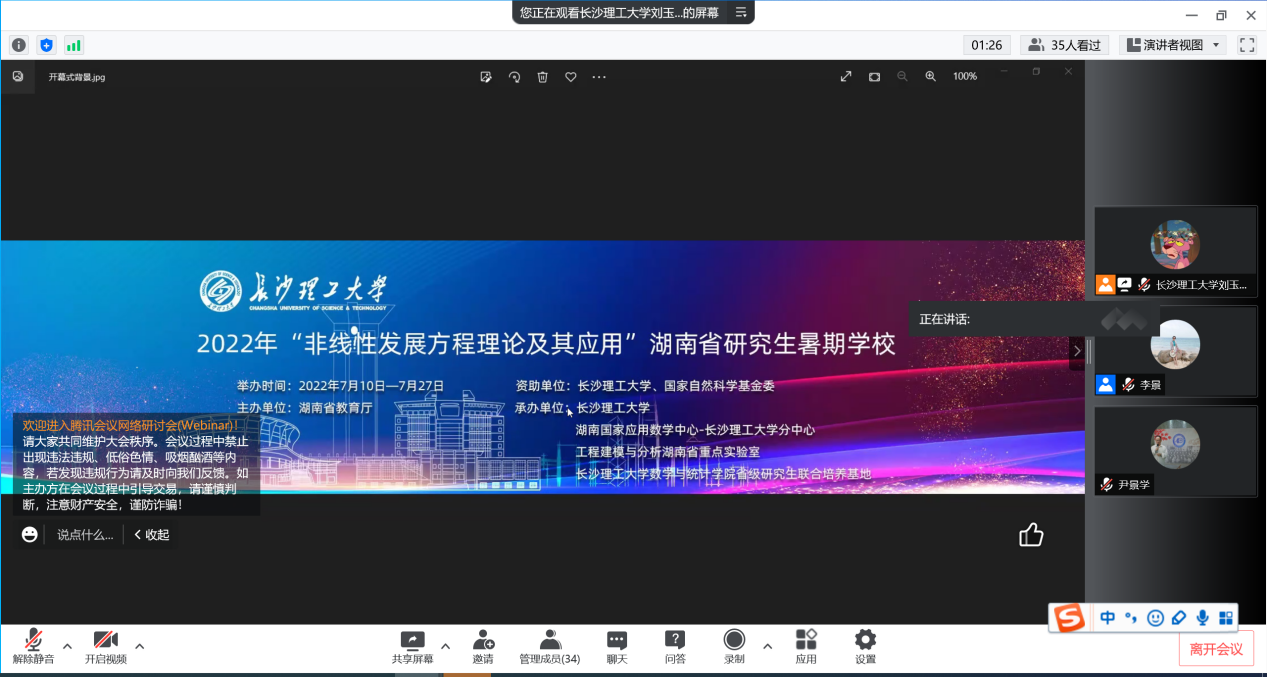Type in the 说点什么 chat field
The image size is (1267, 677).
click(85, 535)
